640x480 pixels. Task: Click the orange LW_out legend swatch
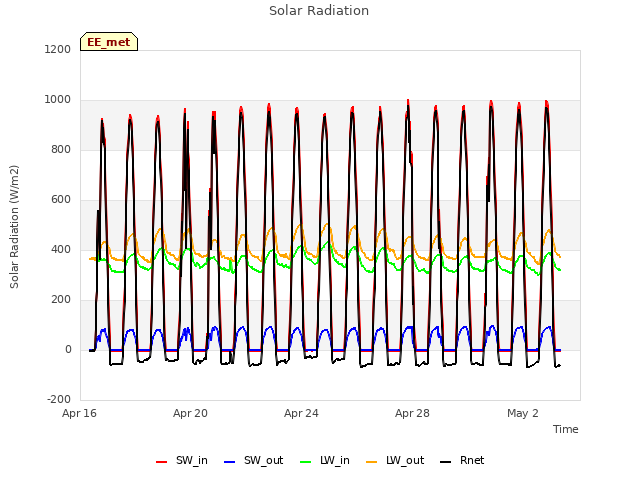[372, 462]
